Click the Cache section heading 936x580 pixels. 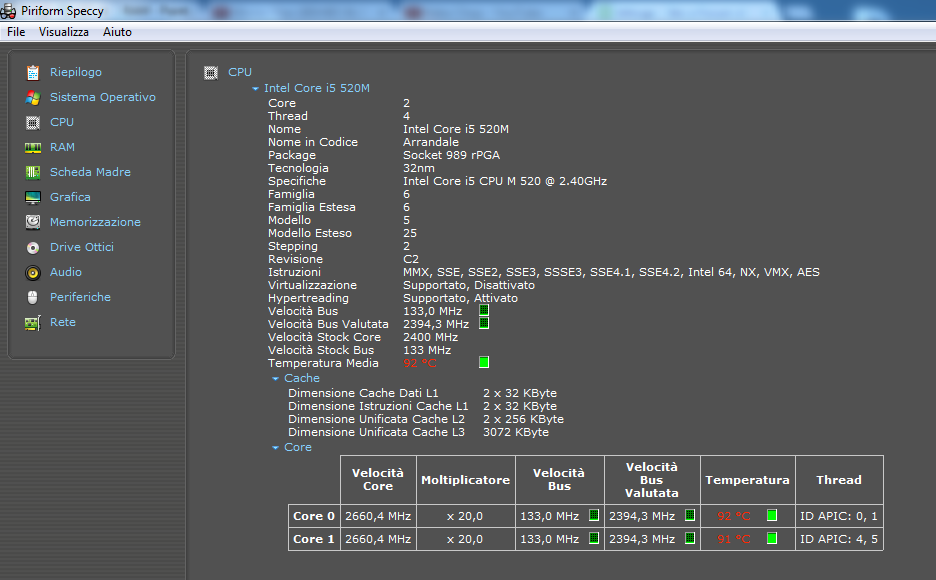[302, 378]
